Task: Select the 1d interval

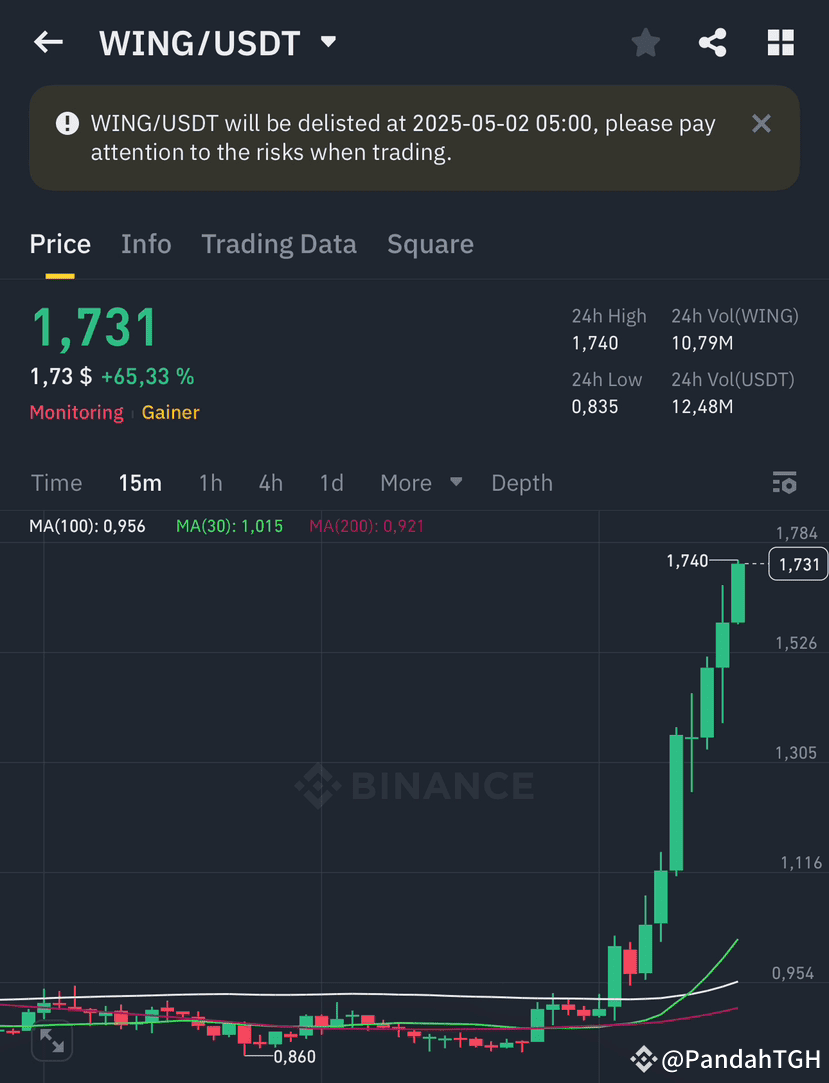Action: pos(332,483)
